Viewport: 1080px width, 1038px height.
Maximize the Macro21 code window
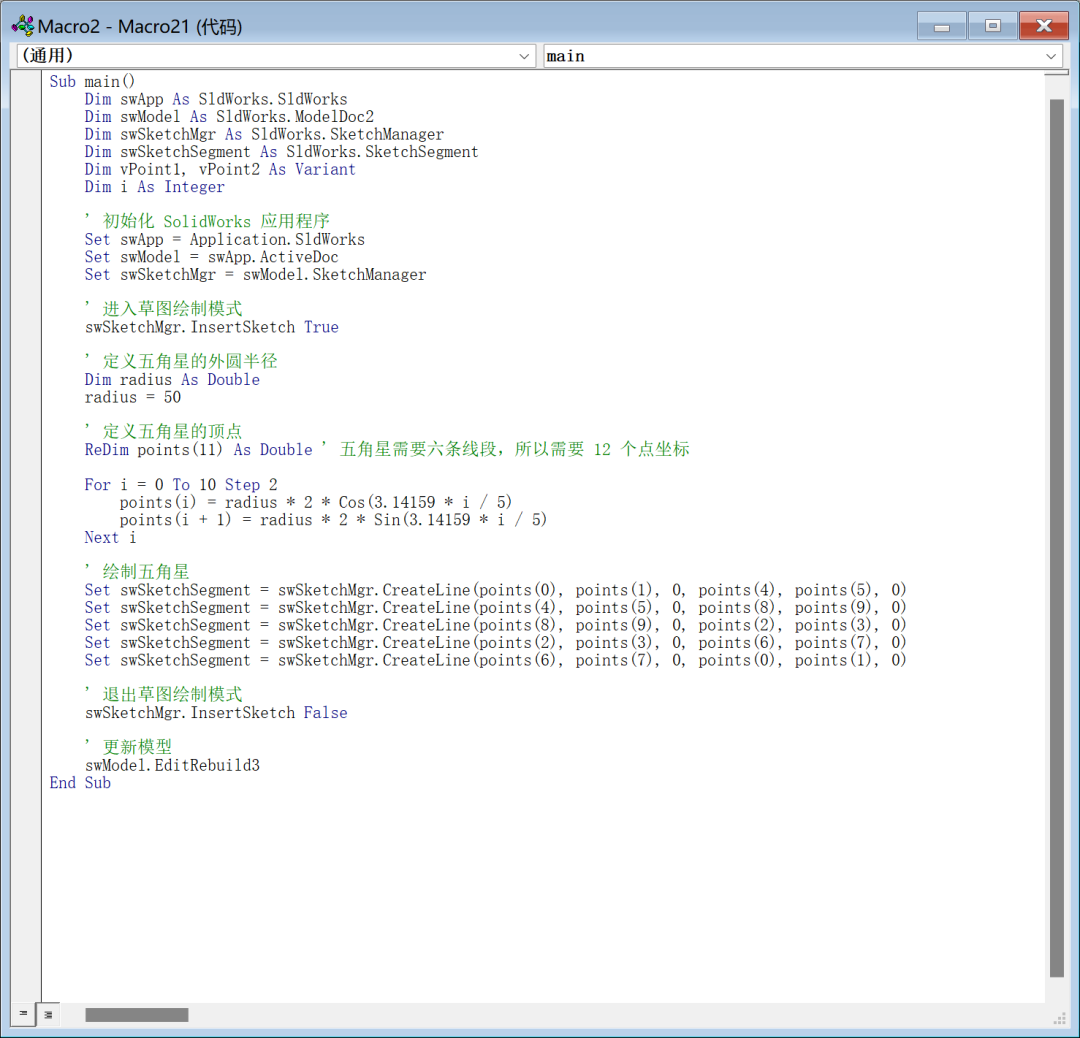tap(993, 26)
